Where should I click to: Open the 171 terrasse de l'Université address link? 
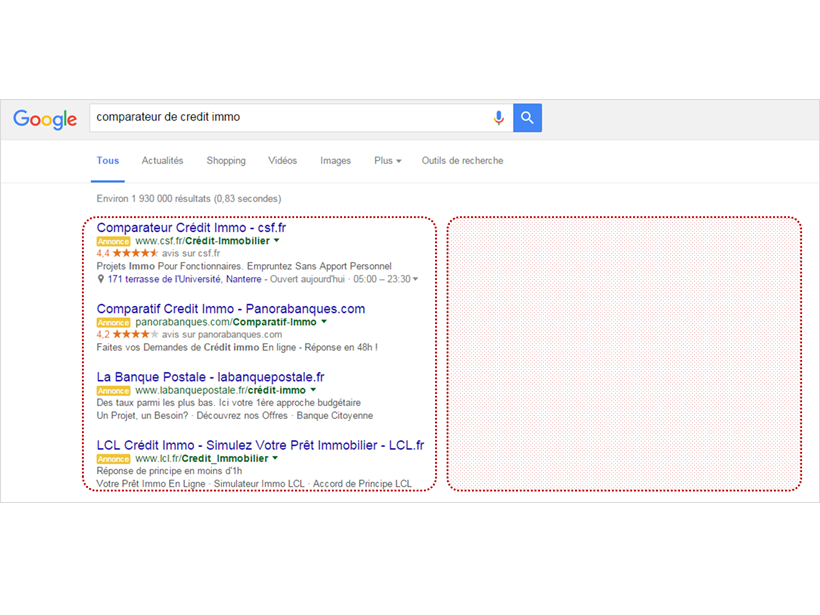[x=184, y=279]
